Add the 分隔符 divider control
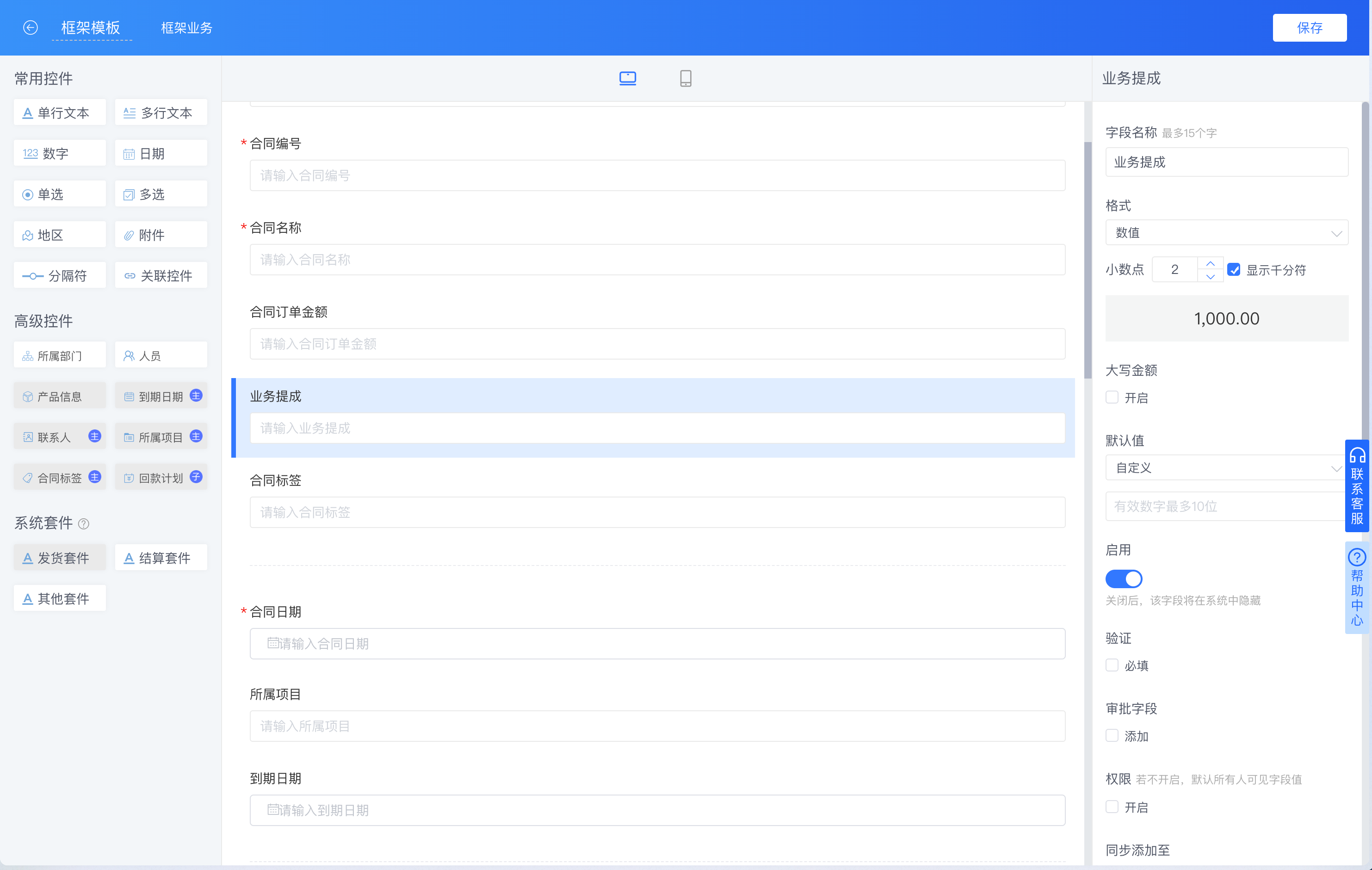The width and height of the screenshot is (1372, 870). click(x=60, y=275)
